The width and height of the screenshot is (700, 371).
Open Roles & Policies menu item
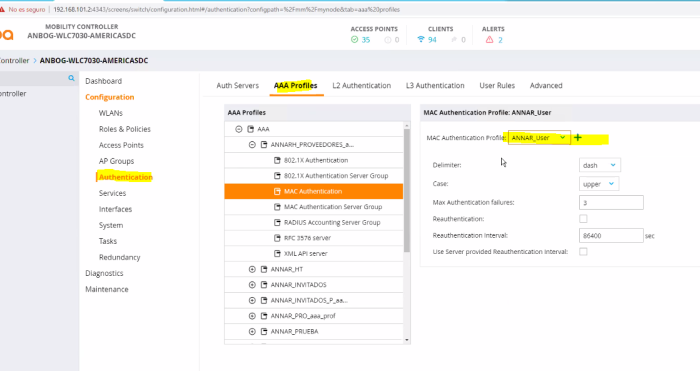(x=125, y=129)
